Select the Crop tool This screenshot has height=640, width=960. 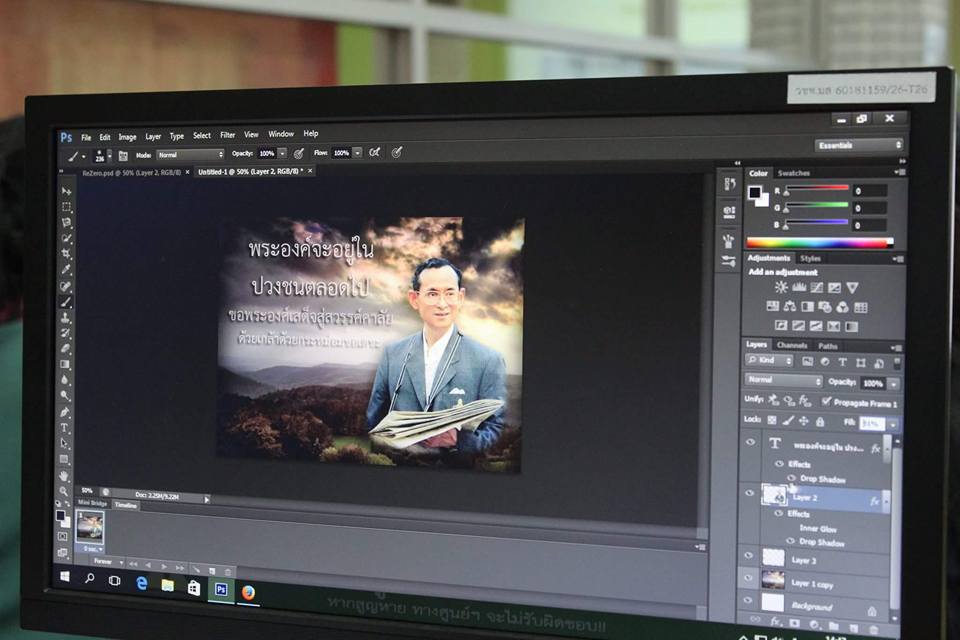[67, 254]
